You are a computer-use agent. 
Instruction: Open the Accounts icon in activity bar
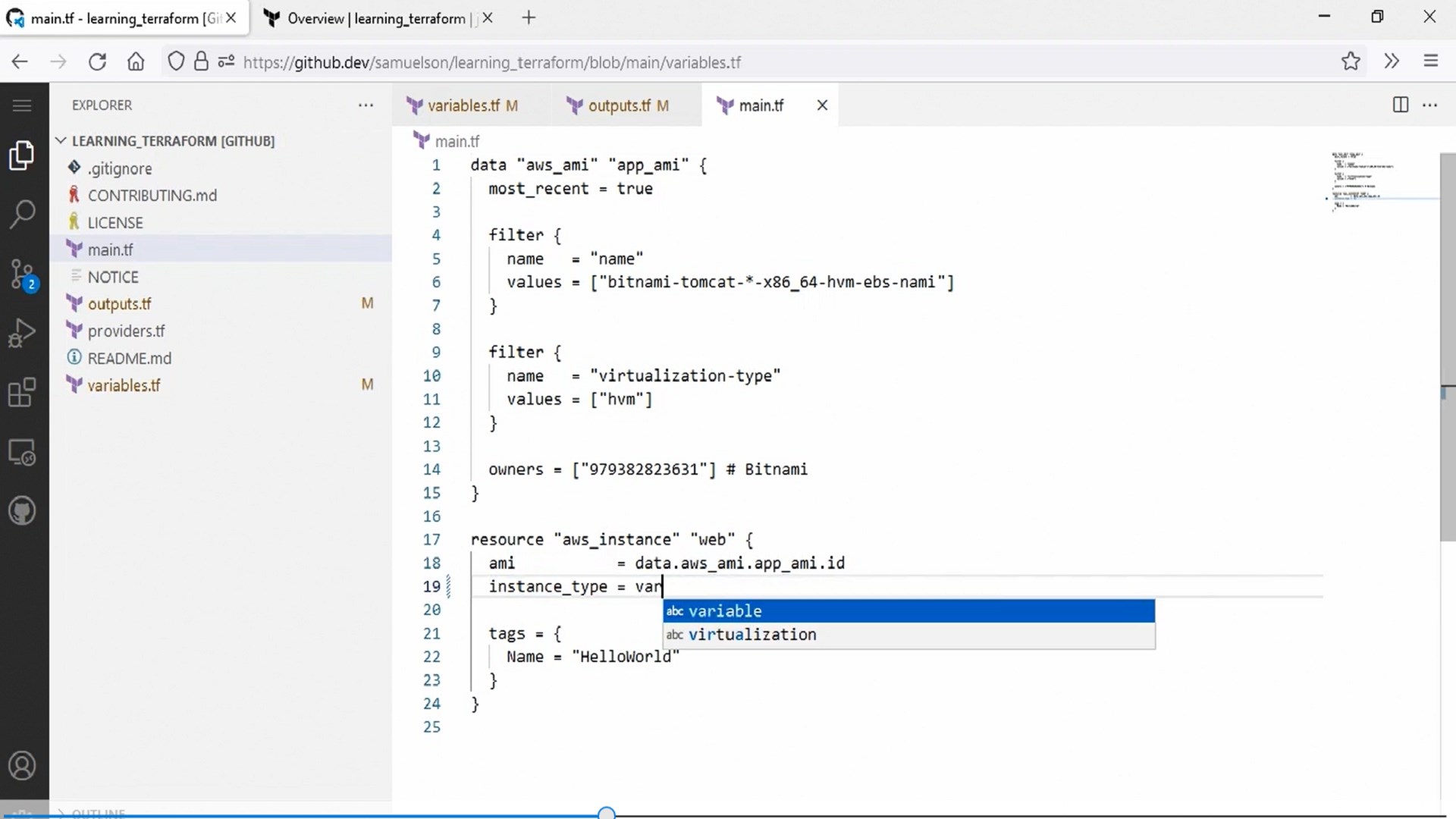coord(22,766)
